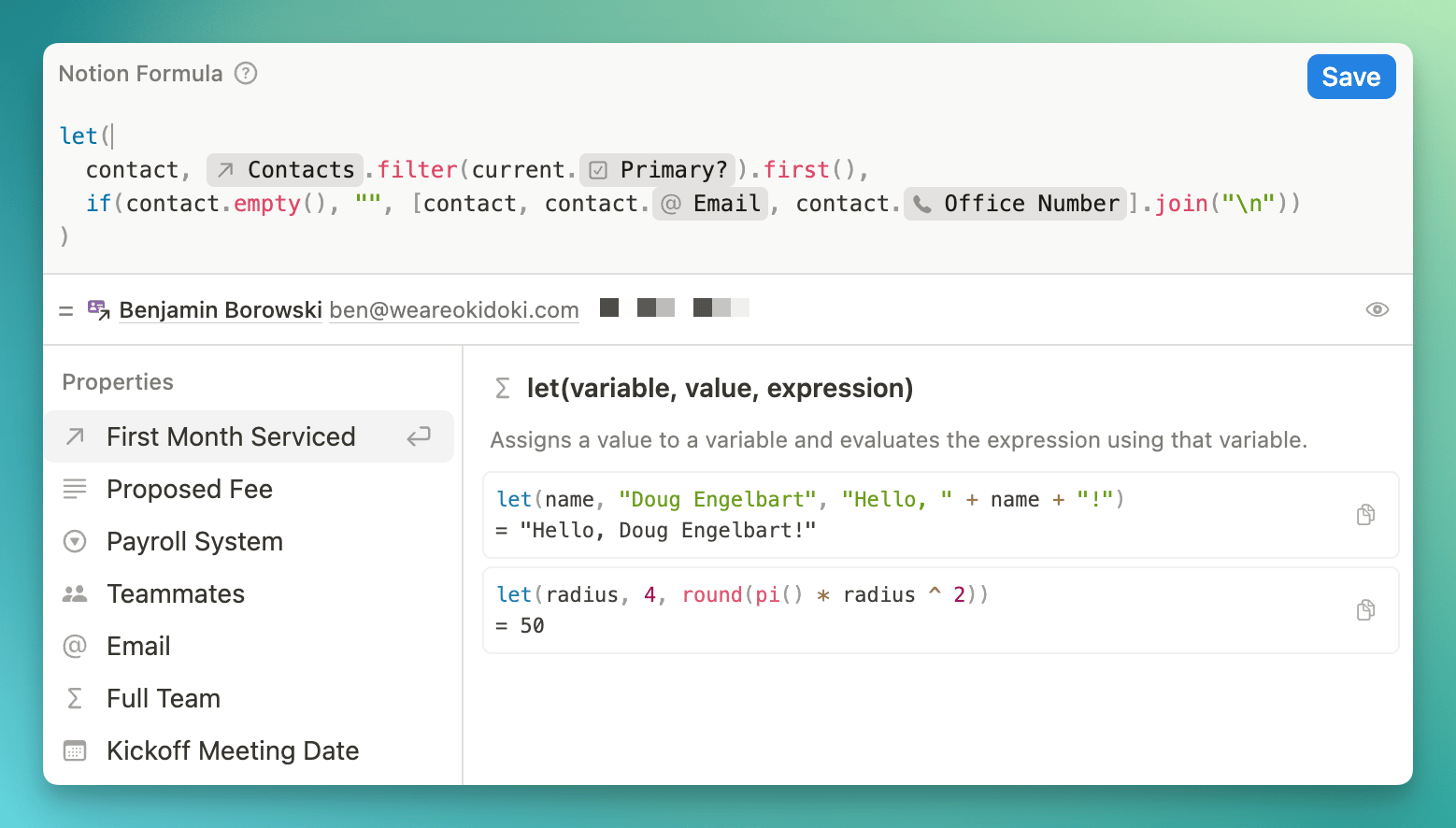Click the ben@weareokidoki.com email link
This screenshot has height=828, width=1456.
454,310
